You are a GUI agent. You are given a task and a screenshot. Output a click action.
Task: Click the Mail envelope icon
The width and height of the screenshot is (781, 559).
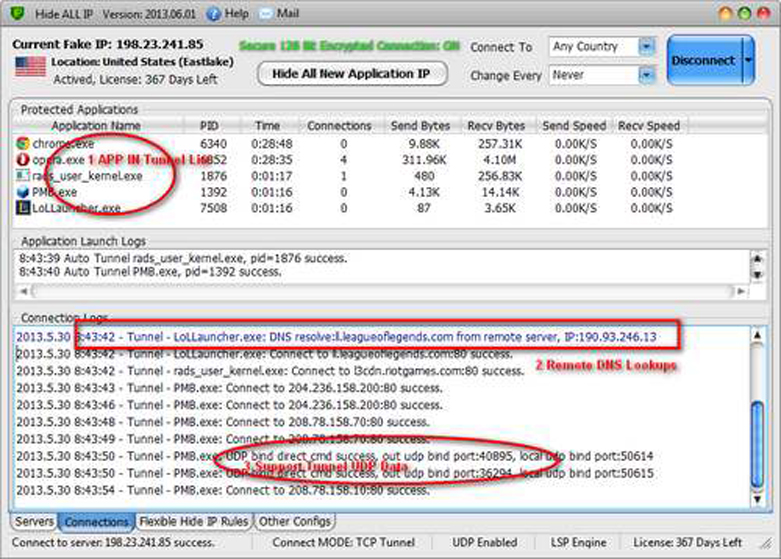coord(266,13)
